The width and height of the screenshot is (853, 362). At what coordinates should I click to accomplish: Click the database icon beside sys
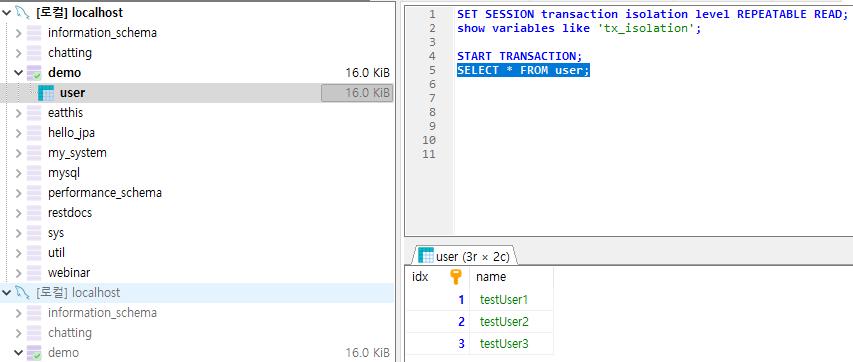tap(34, 233)
